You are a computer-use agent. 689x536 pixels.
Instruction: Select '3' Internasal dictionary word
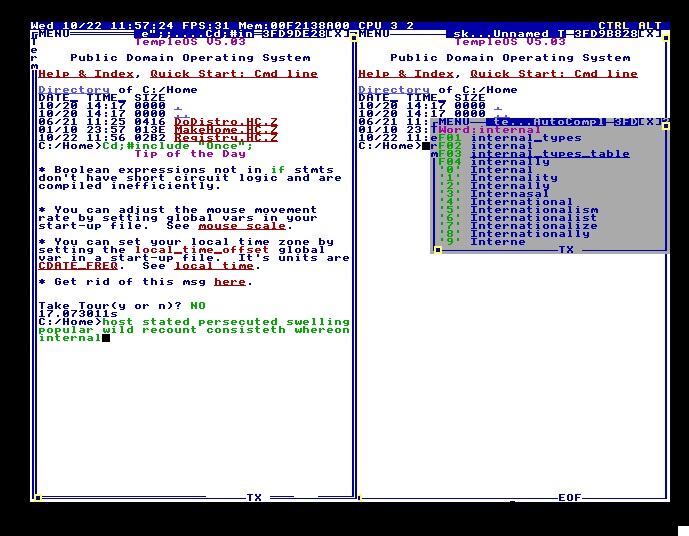(494, 194)
